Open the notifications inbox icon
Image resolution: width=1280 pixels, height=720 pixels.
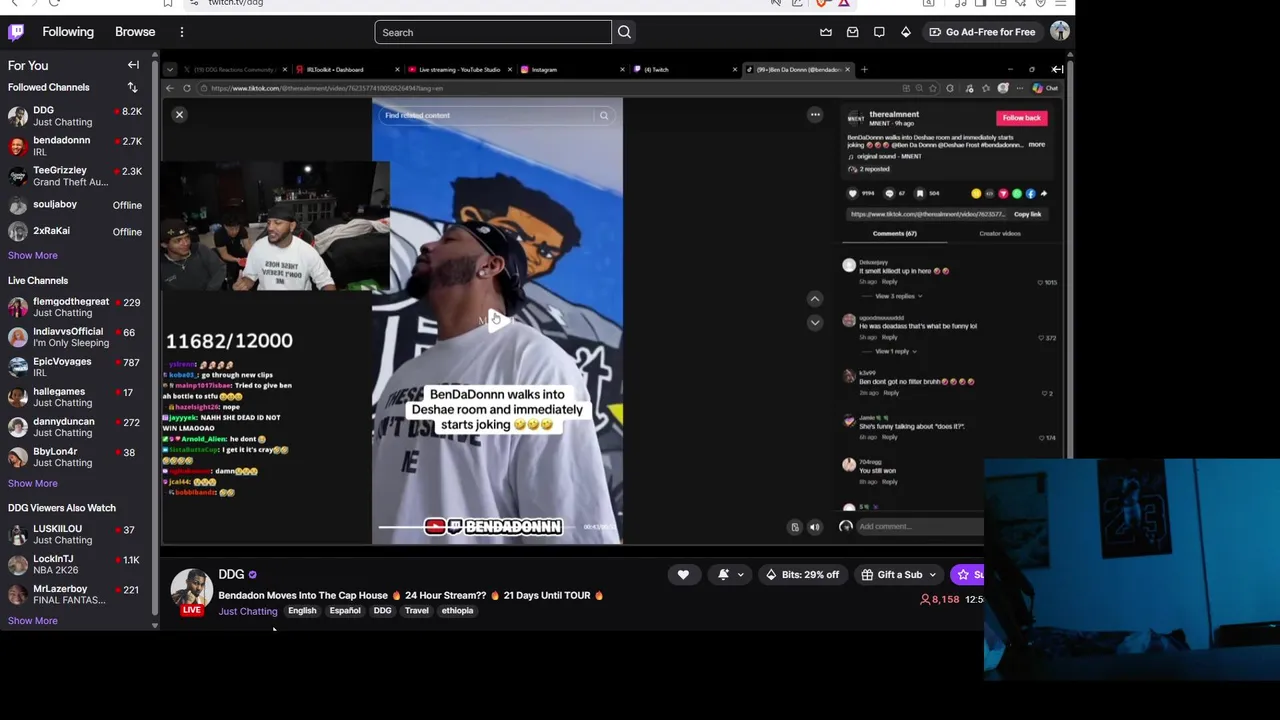pos(852,32)
